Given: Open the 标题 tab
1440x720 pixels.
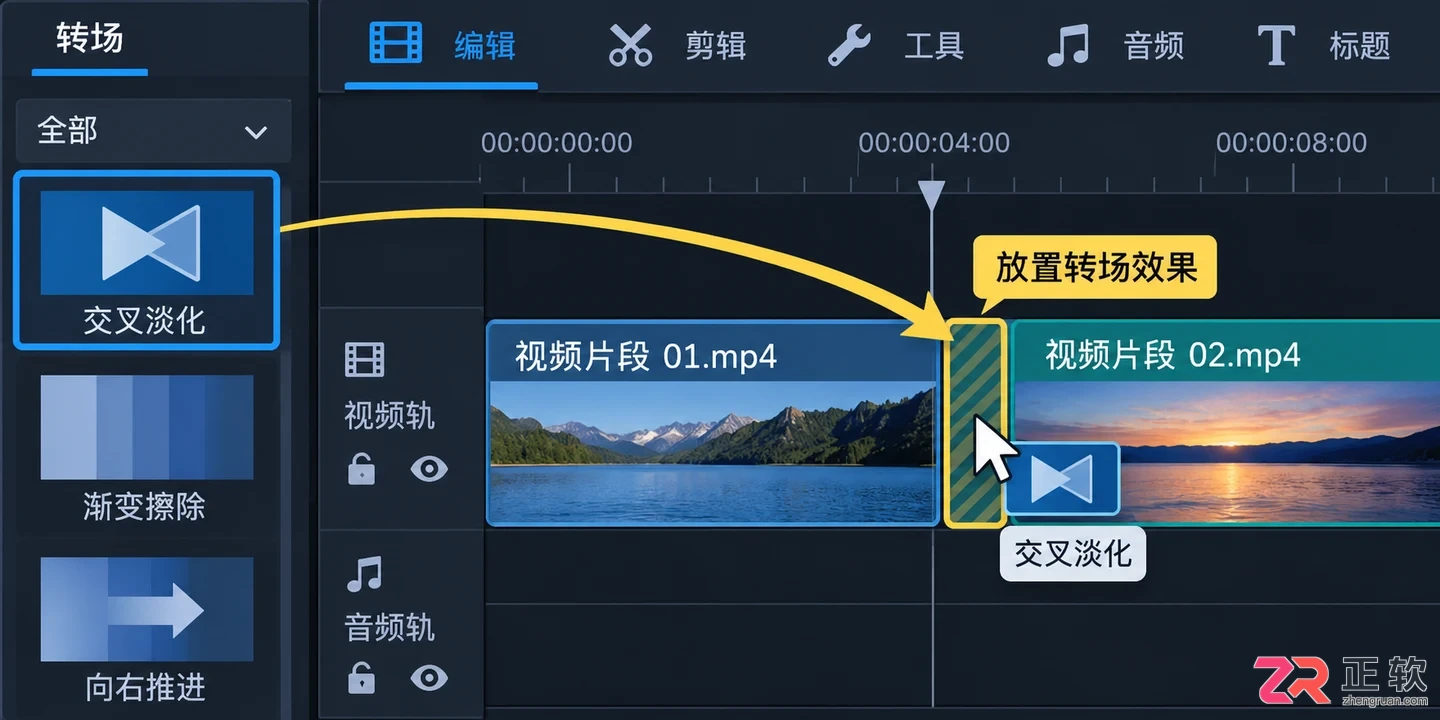Looking at the screenshot, I should point(1325,45).
